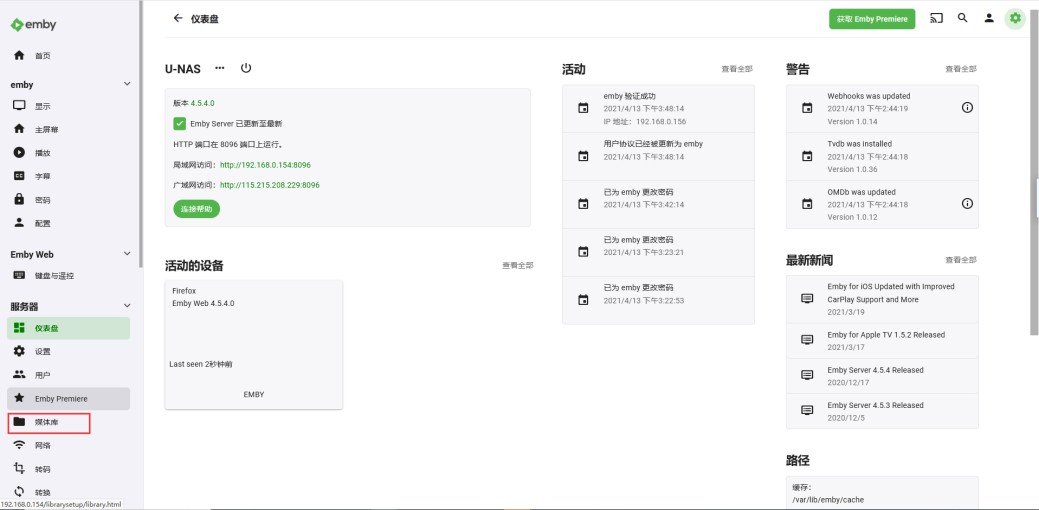The image size is (1039, 510).
Task: Open the three-dot menu beside U-NAS
Action: pyautogui.click(x=220, y=68)
